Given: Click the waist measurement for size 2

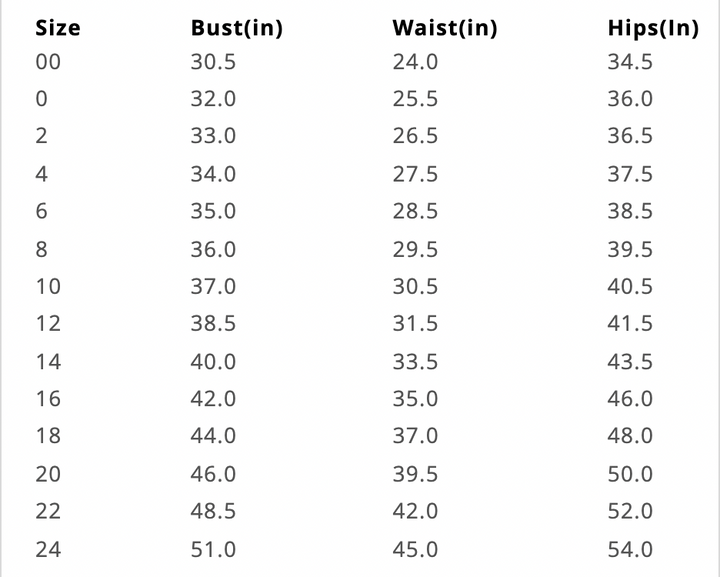Looking at the screenshot, I should click(x=415, y=136).
